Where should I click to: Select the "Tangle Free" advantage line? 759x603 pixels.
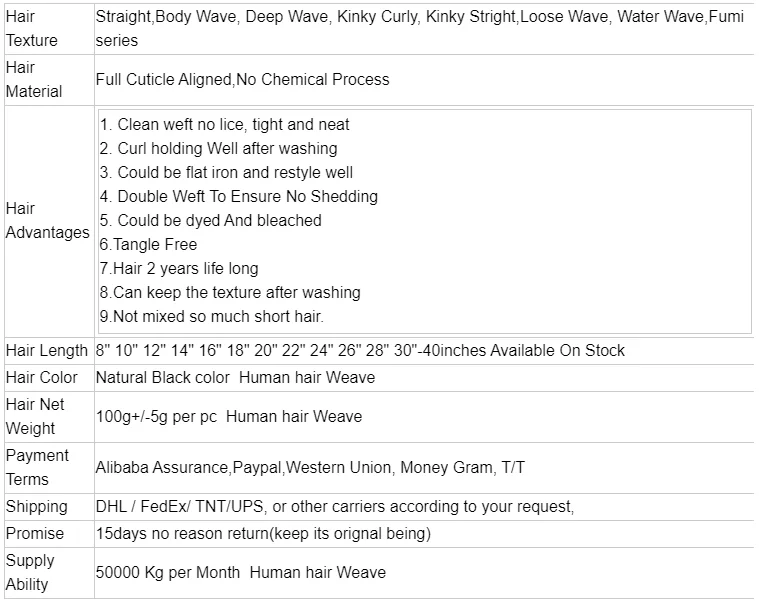tap(149, 245)
